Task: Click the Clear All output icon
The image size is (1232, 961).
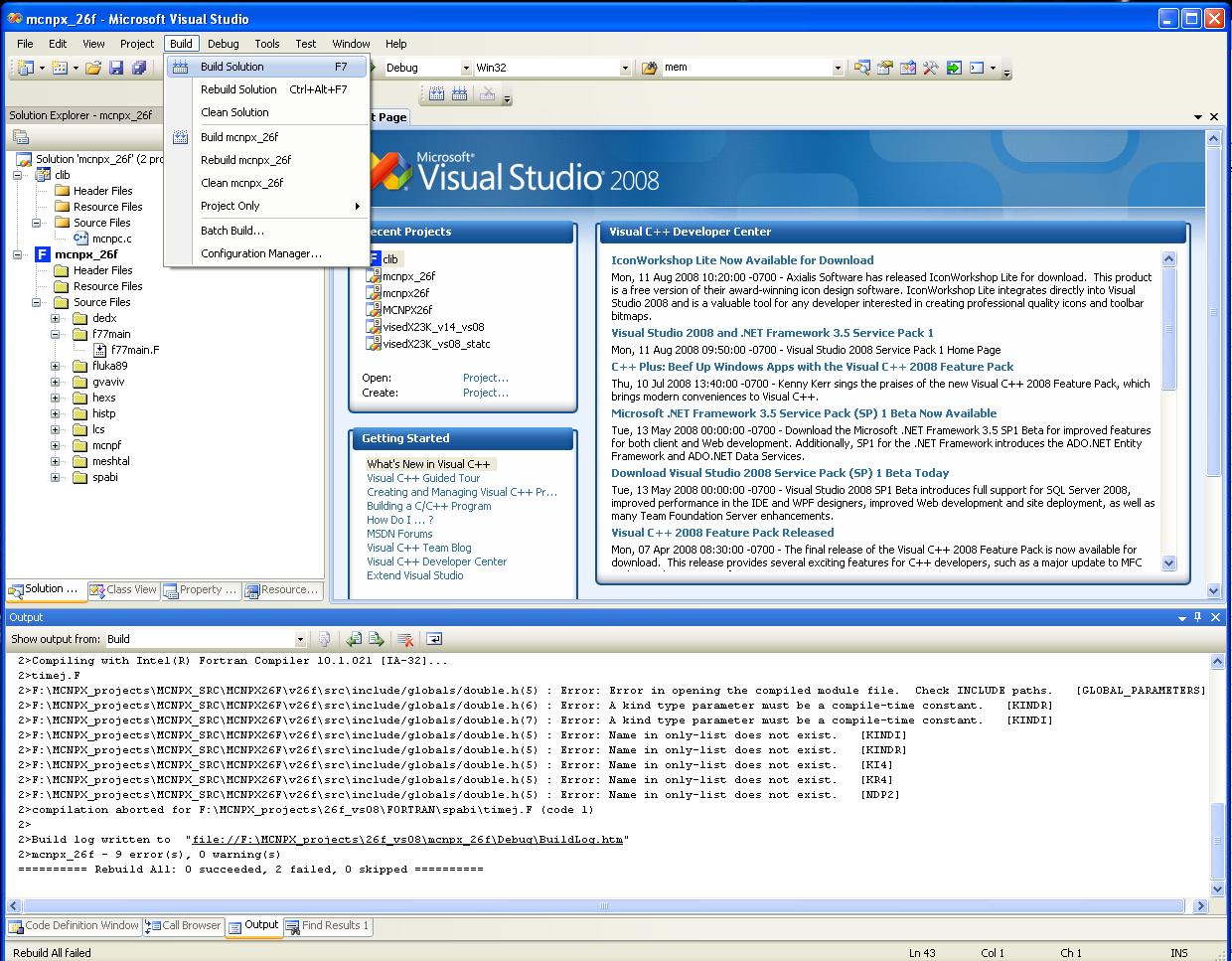Action: point(405,639)
